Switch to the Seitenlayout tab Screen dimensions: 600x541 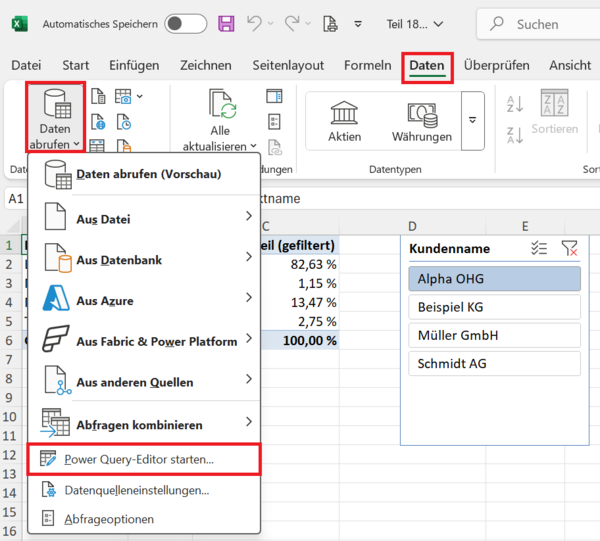coord(288,65)
